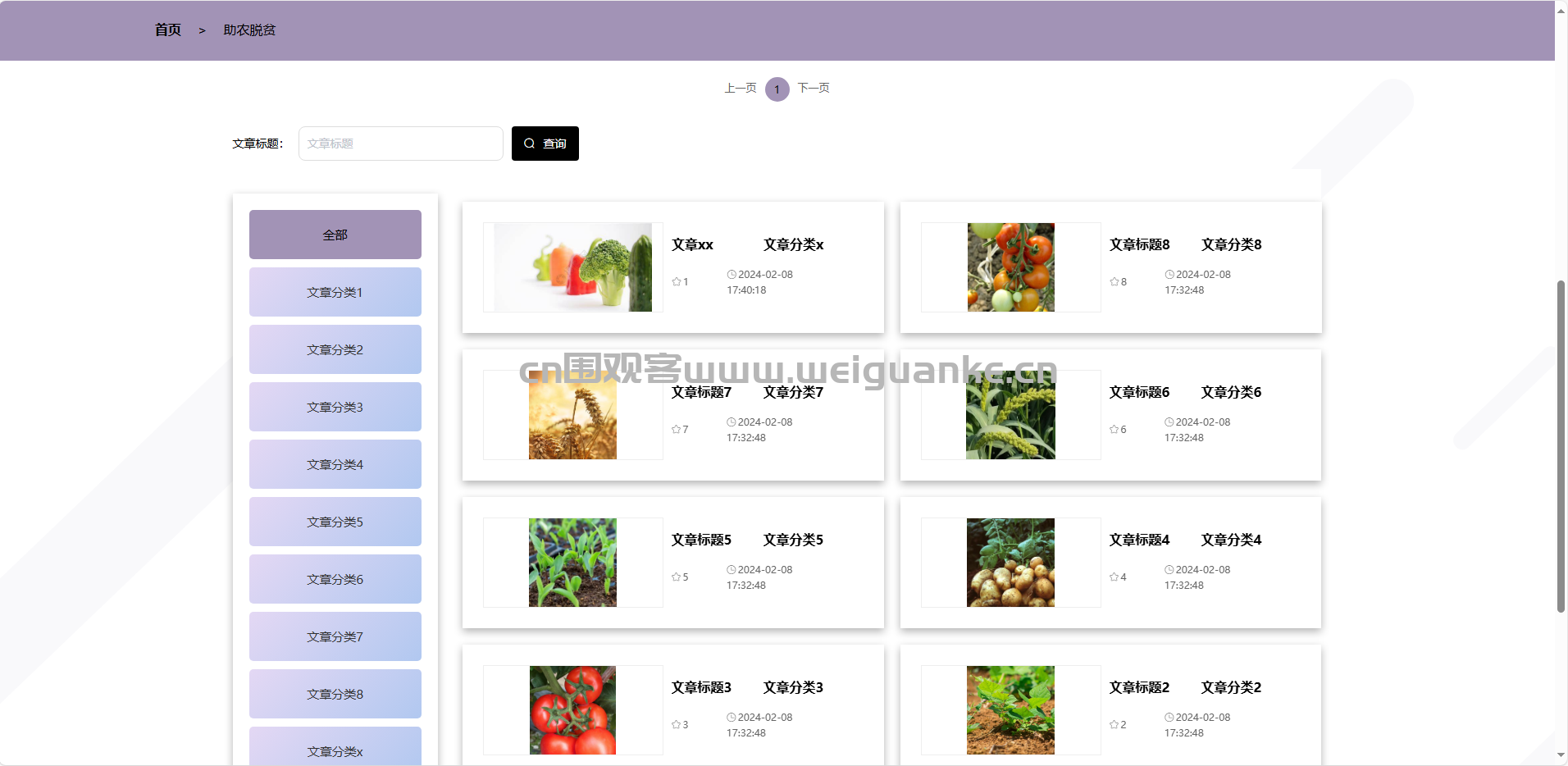Click the 文章标题8 article title
The height and width of the screenshot is (766, 1568).
tap(1139, 244)
